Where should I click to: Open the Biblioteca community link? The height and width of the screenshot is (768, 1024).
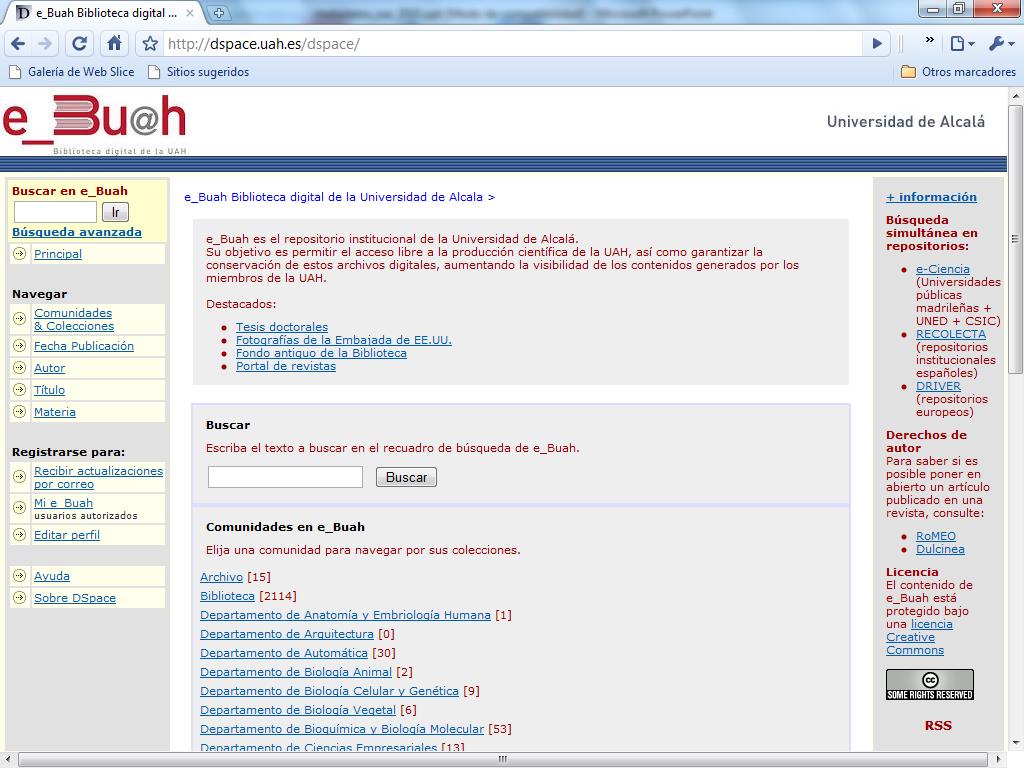coord(227,596)
